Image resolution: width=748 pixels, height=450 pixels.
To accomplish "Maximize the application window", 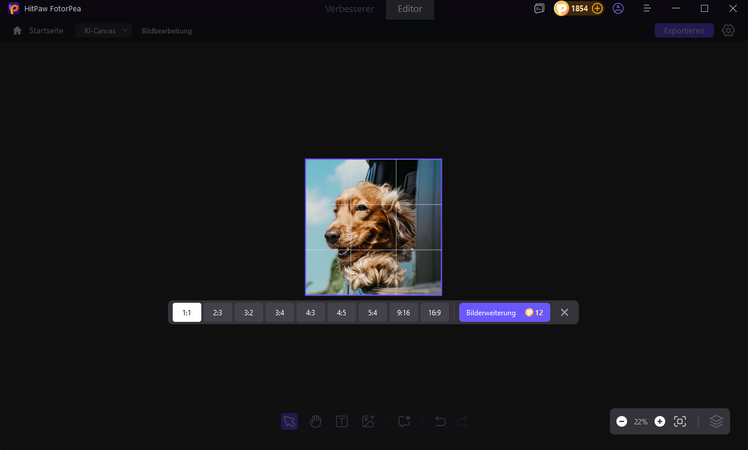I will [x=704, y=8].
